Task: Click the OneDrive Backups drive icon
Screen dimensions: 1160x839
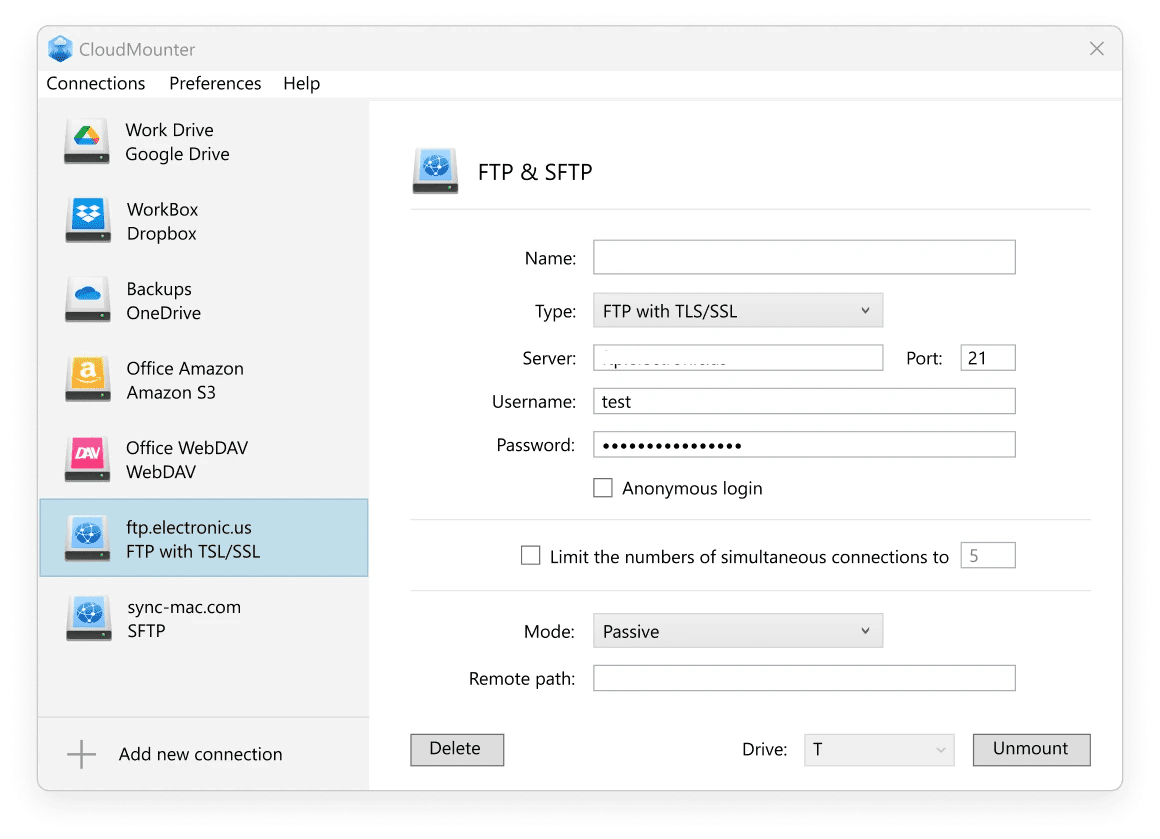Action: point(88,300)
